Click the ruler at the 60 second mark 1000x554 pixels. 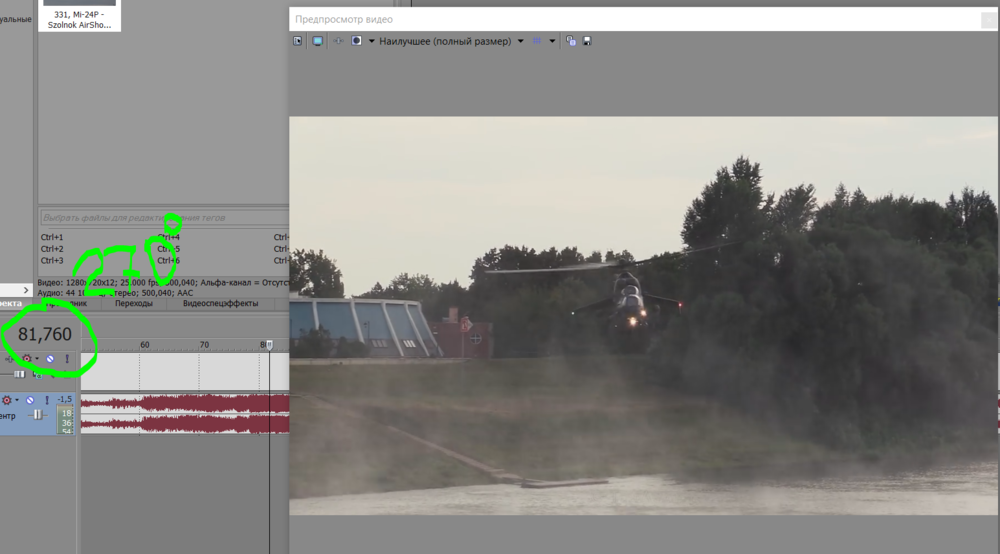(x=145, y=345)
